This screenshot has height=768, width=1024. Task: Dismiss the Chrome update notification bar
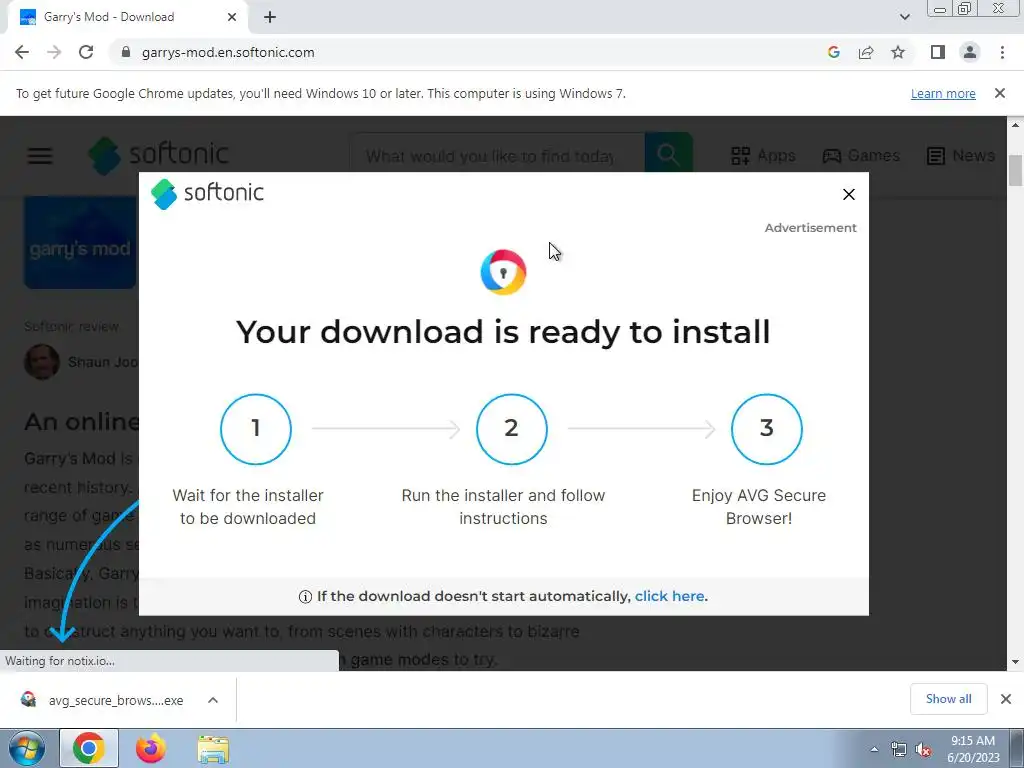tap(1000, 93)
